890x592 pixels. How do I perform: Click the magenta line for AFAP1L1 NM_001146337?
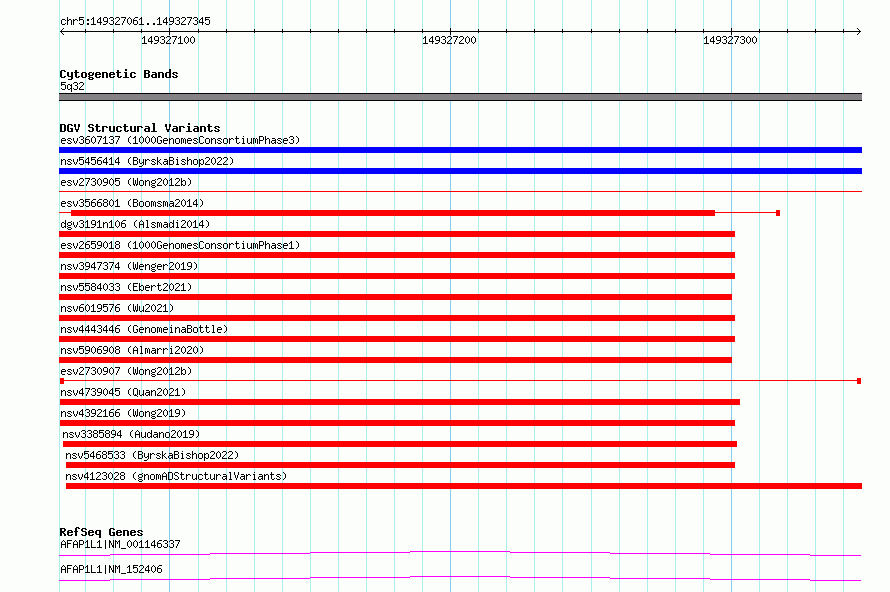[x=460, y=553]
